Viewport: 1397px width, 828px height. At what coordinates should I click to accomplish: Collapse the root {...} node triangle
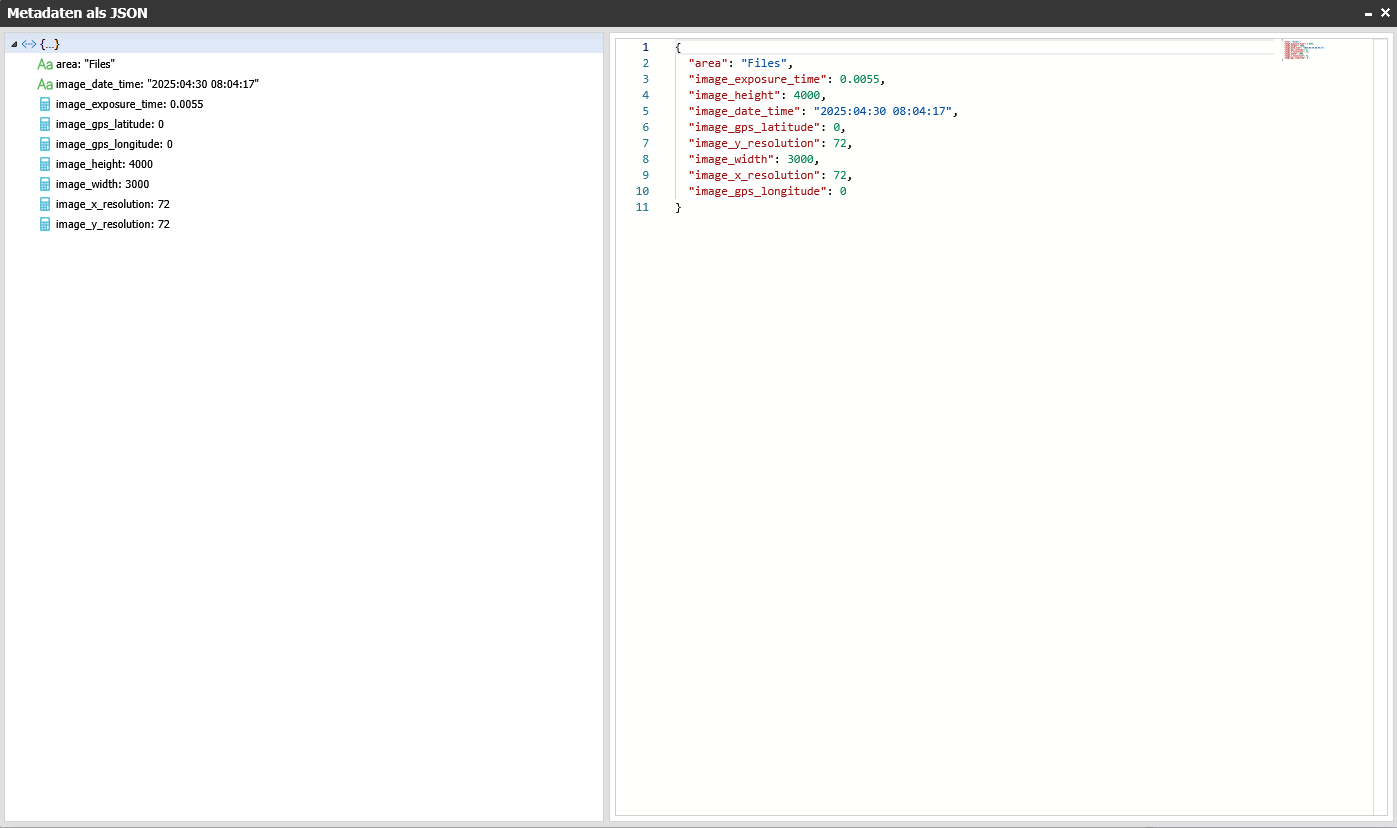coord(13,44)
